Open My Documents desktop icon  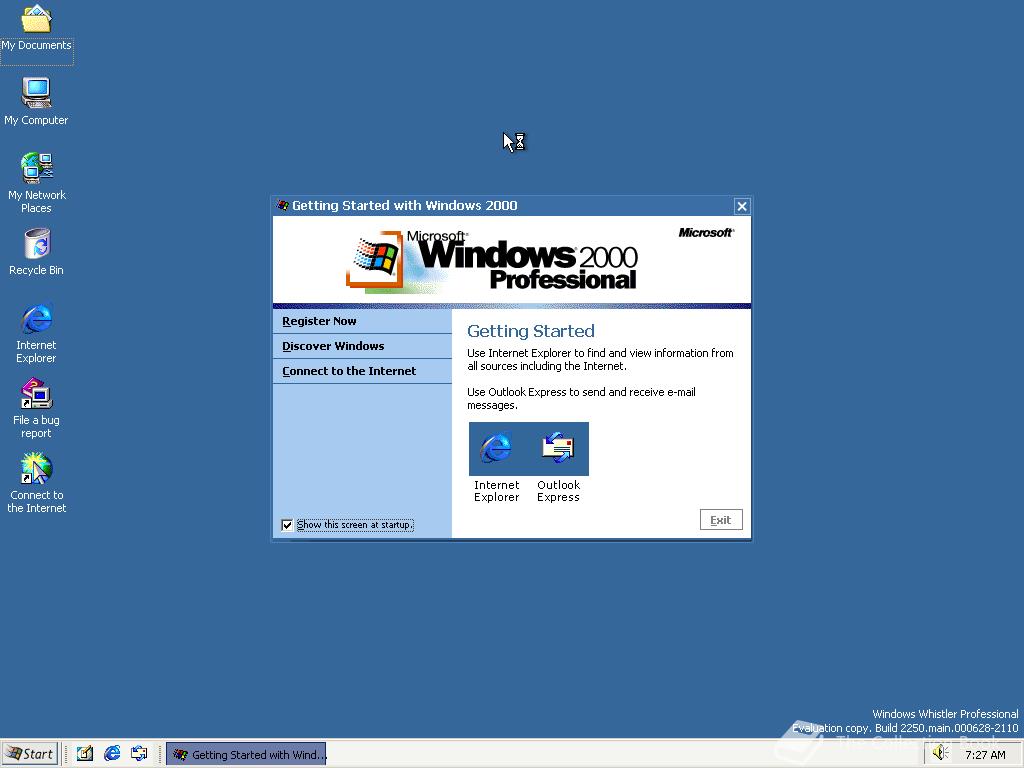(x=36, y=27)
